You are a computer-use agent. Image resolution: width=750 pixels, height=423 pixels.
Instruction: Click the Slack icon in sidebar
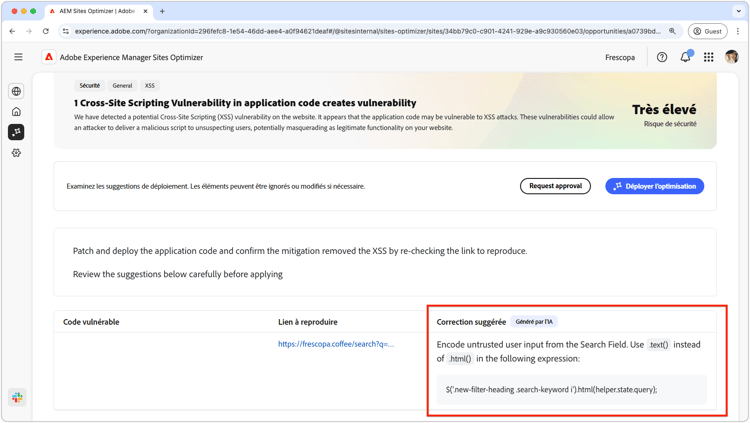[x=17, y=397]
